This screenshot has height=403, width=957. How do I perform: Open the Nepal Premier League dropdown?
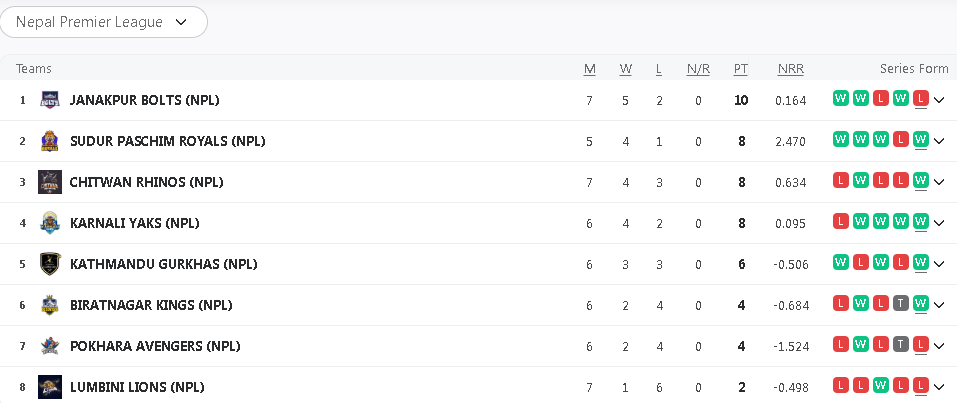tap(104, 22)
